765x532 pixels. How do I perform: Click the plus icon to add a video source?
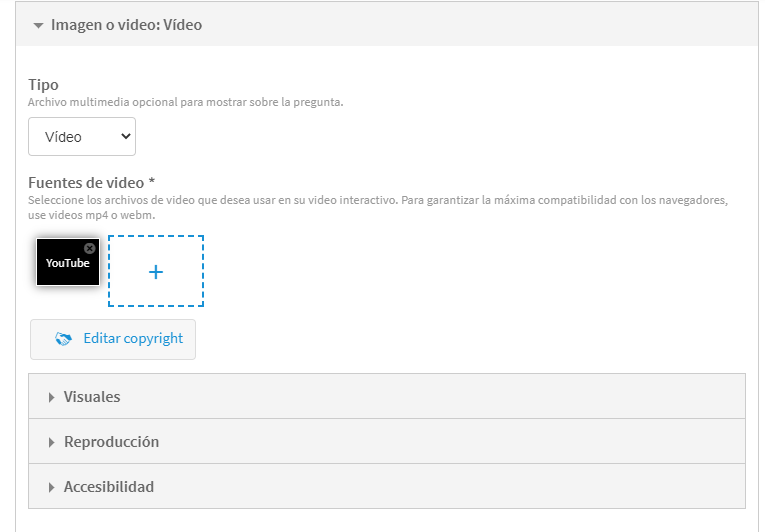156,272
